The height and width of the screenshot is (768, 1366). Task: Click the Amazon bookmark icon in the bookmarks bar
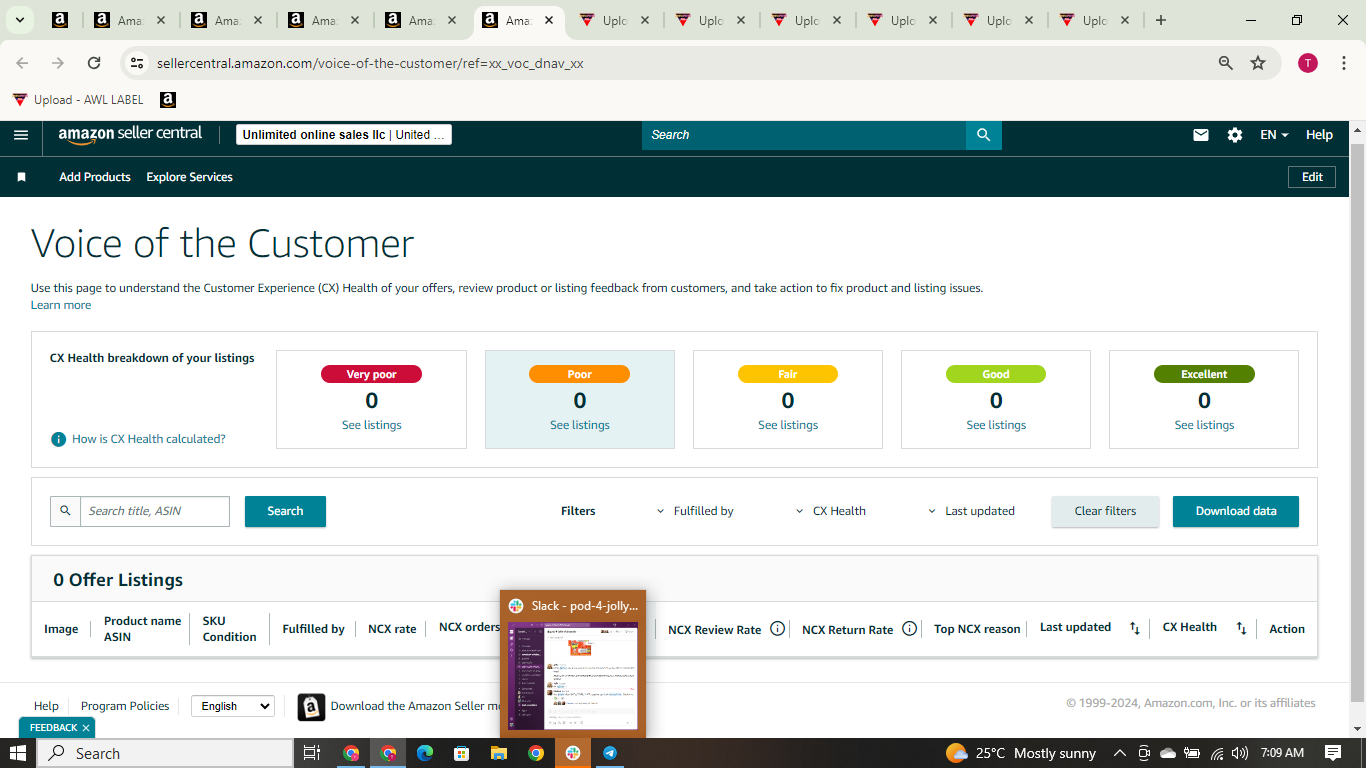tap(168, 100)
